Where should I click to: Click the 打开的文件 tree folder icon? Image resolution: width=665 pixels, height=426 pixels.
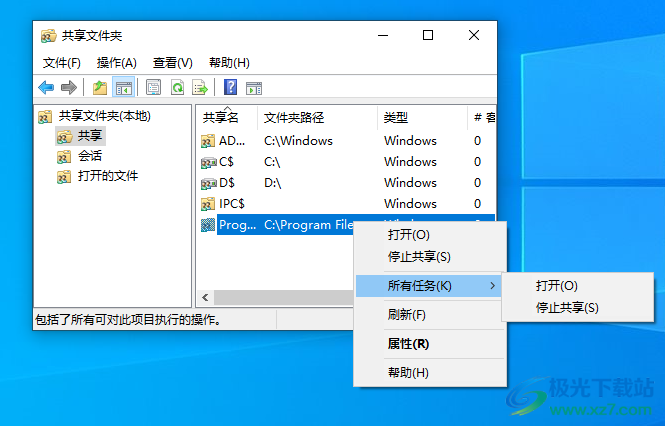(x=64, y=177)
